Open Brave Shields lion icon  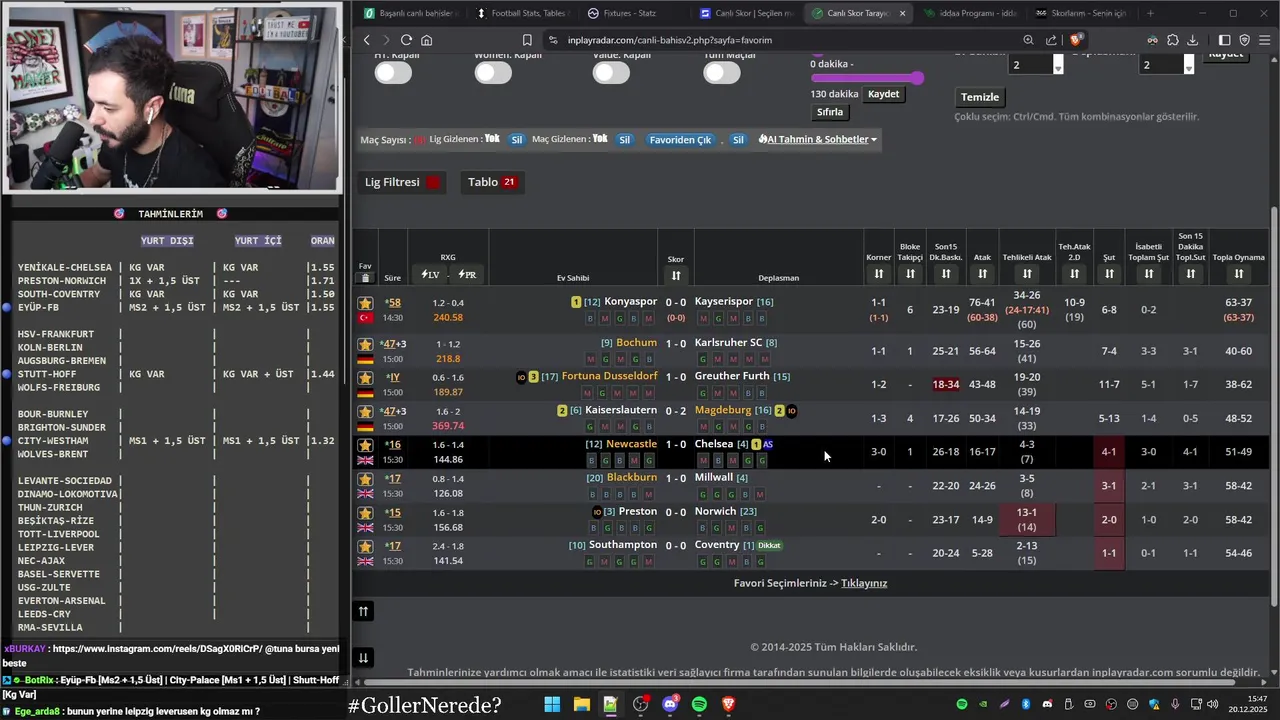pos(1076,40)
